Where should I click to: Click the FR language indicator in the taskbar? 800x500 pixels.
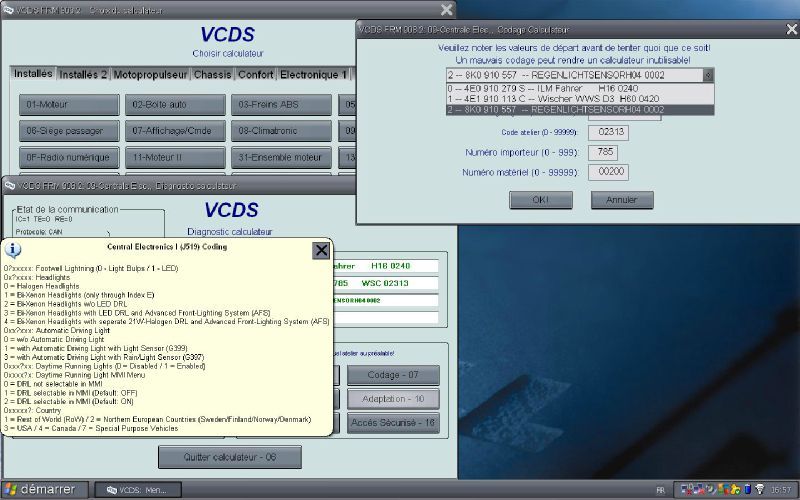click(661, 489)
